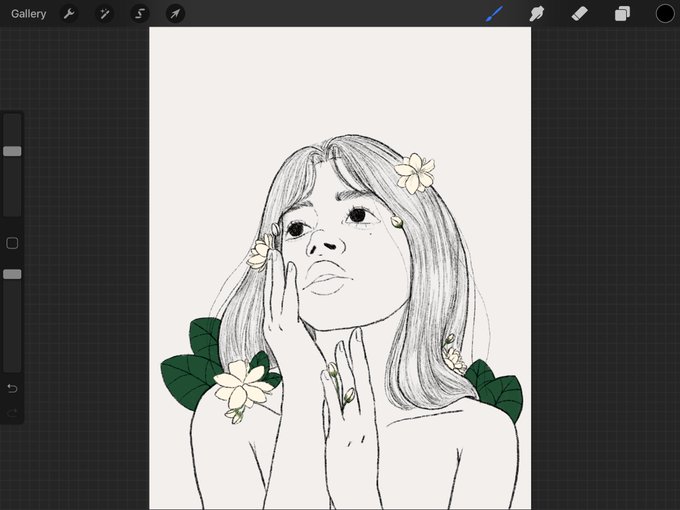Viewport: 680px width, 510px height.
Task: Select the Brush tool
Action: (x=494, y=14)
